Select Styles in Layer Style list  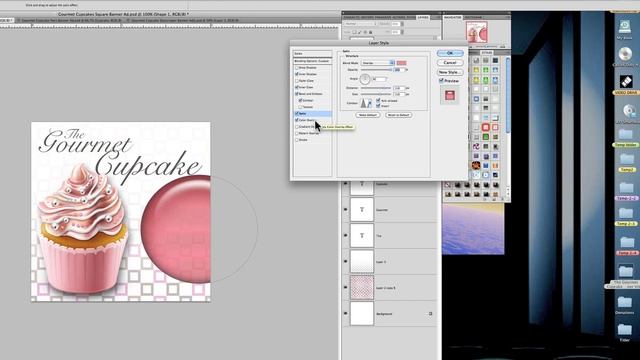point(312,53)
